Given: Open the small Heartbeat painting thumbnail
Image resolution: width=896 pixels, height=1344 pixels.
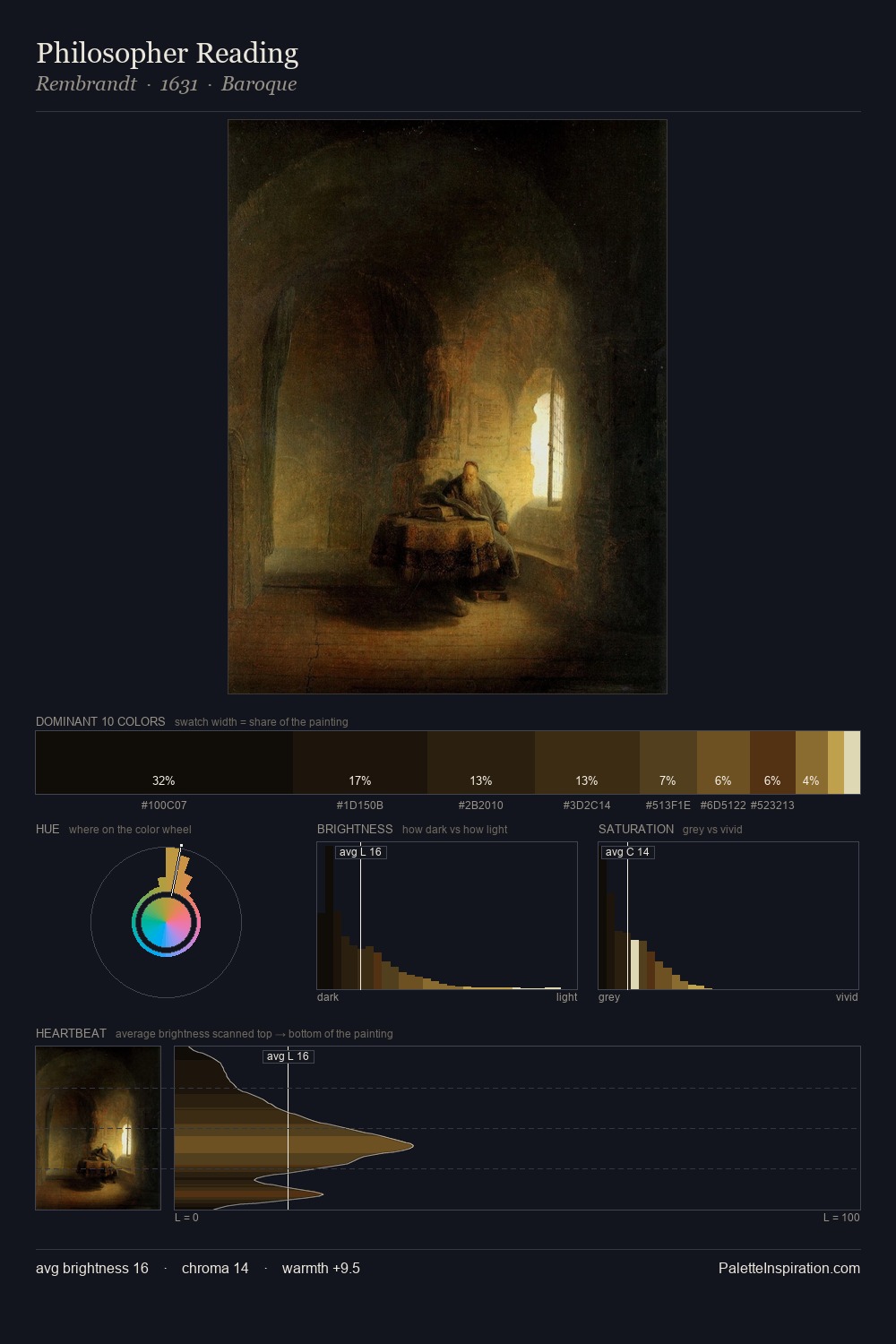Looking at the screenshot, I should 98,1128.
